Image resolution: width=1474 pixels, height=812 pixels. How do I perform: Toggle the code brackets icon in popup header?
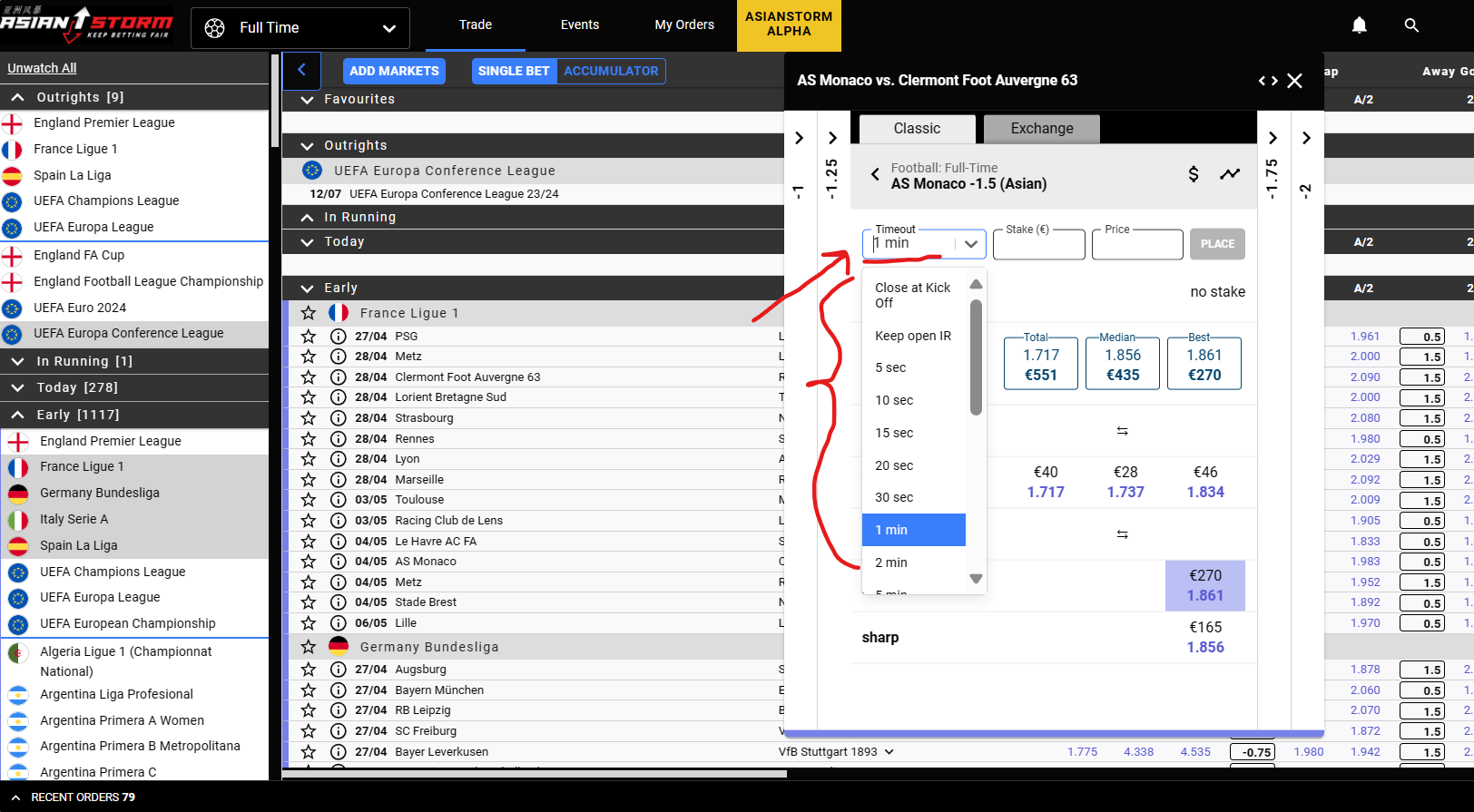(1268, 81)
